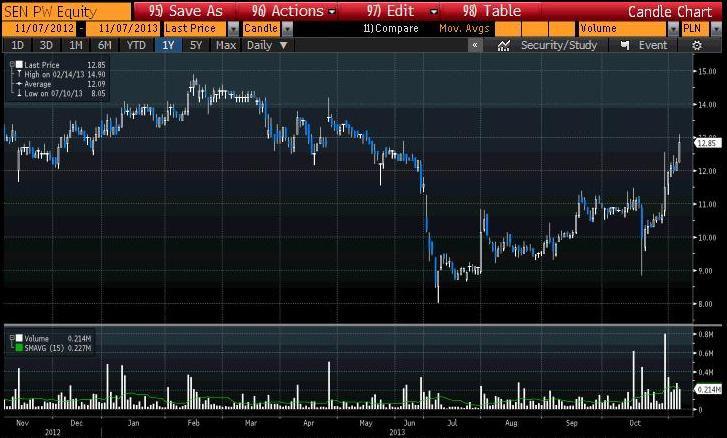
Task: Click the SMAVG (15) 0.227M legend text
Action: pyautogui.click(x=58, y=348)
